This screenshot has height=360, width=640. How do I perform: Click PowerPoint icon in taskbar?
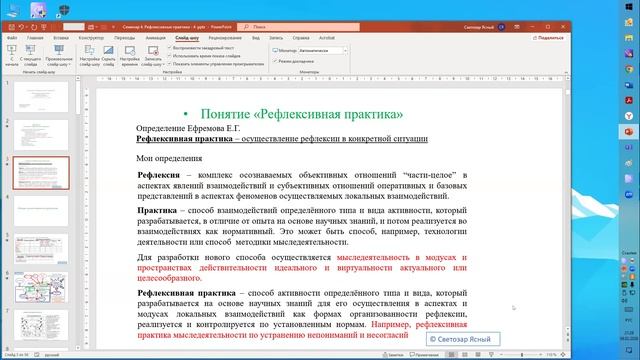[x=629, y=132]
